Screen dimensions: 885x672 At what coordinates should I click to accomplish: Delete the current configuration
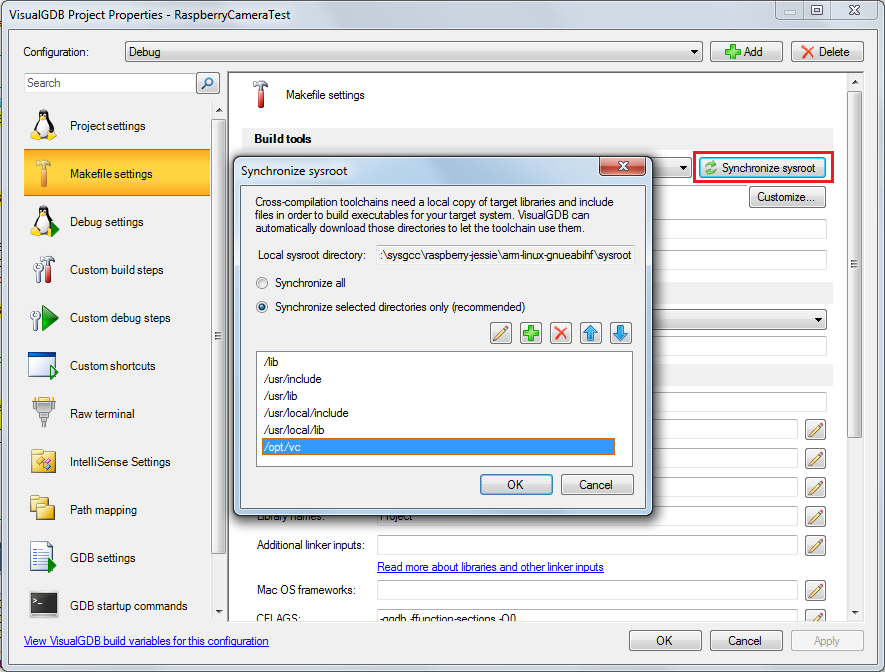click(827, 52)
